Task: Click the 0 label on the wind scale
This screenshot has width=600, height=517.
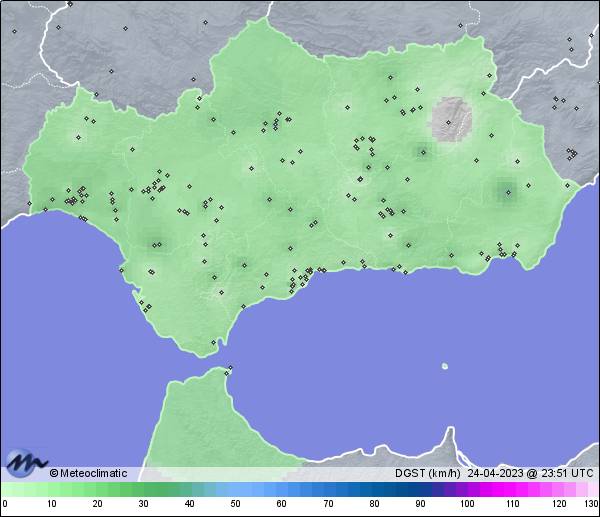Action: 5,503
